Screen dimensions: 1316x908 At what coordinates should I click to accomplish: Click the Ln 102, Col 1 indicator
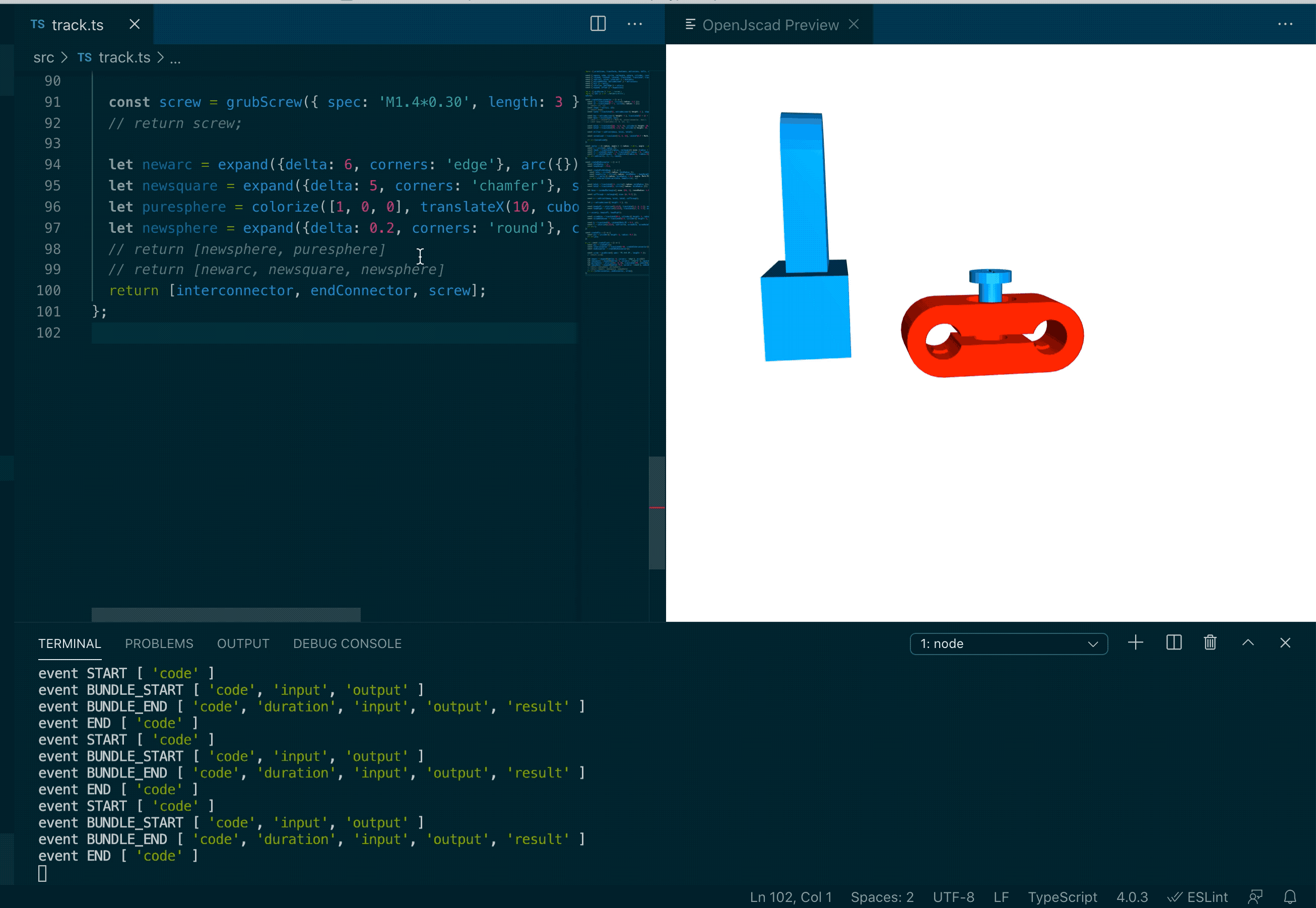pos(790,897)
